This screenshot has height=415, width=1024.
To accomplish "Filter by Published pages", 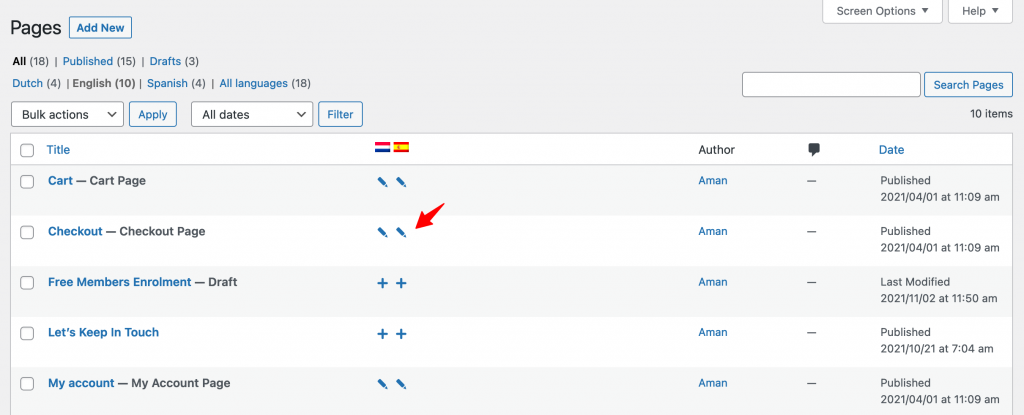I will 88,61.
